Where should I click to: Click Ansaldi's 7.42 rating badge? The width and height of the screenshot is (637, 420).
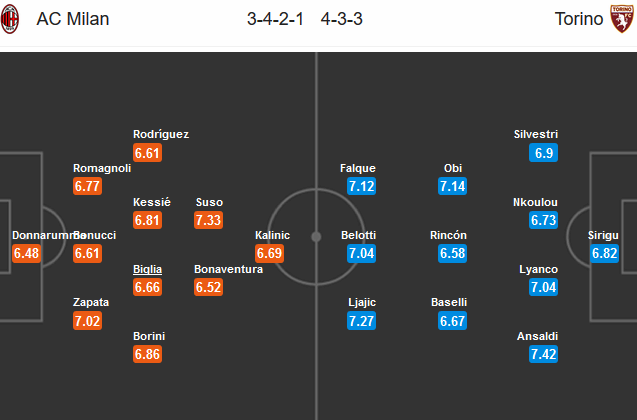(x=544, y=354)
